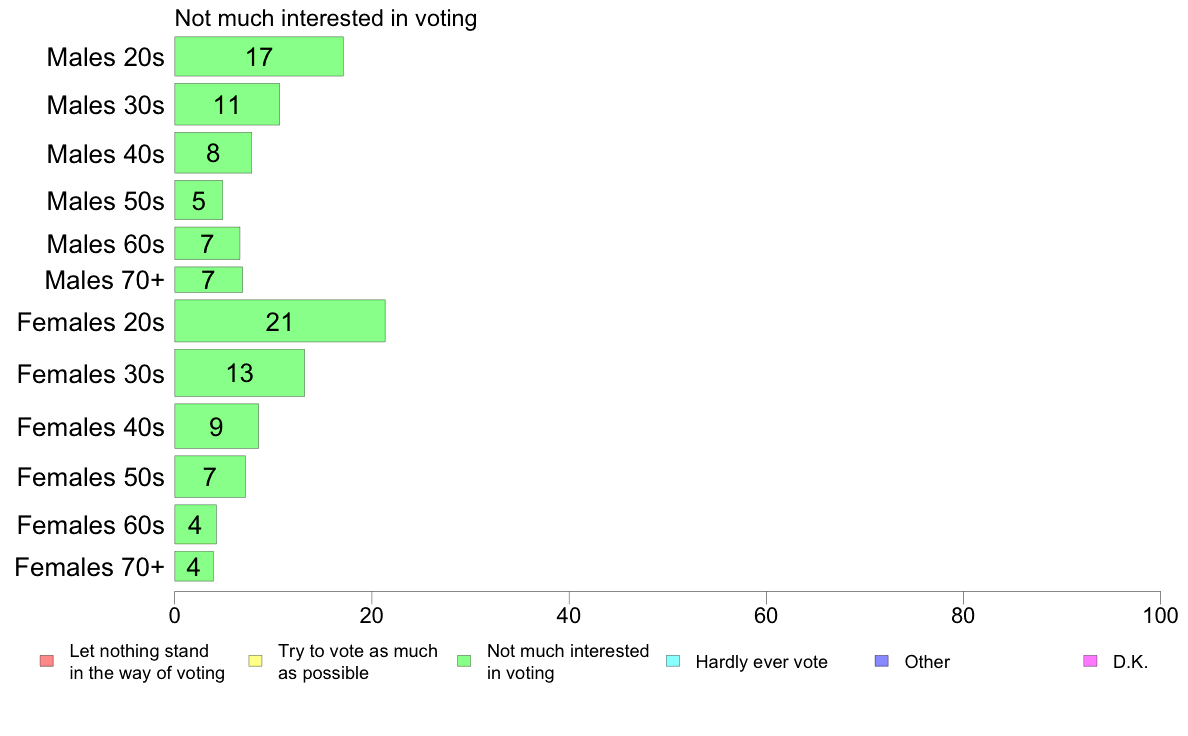
Task: Click the pink 'D.K.' legend swatch
Action: click(1090, 661)
